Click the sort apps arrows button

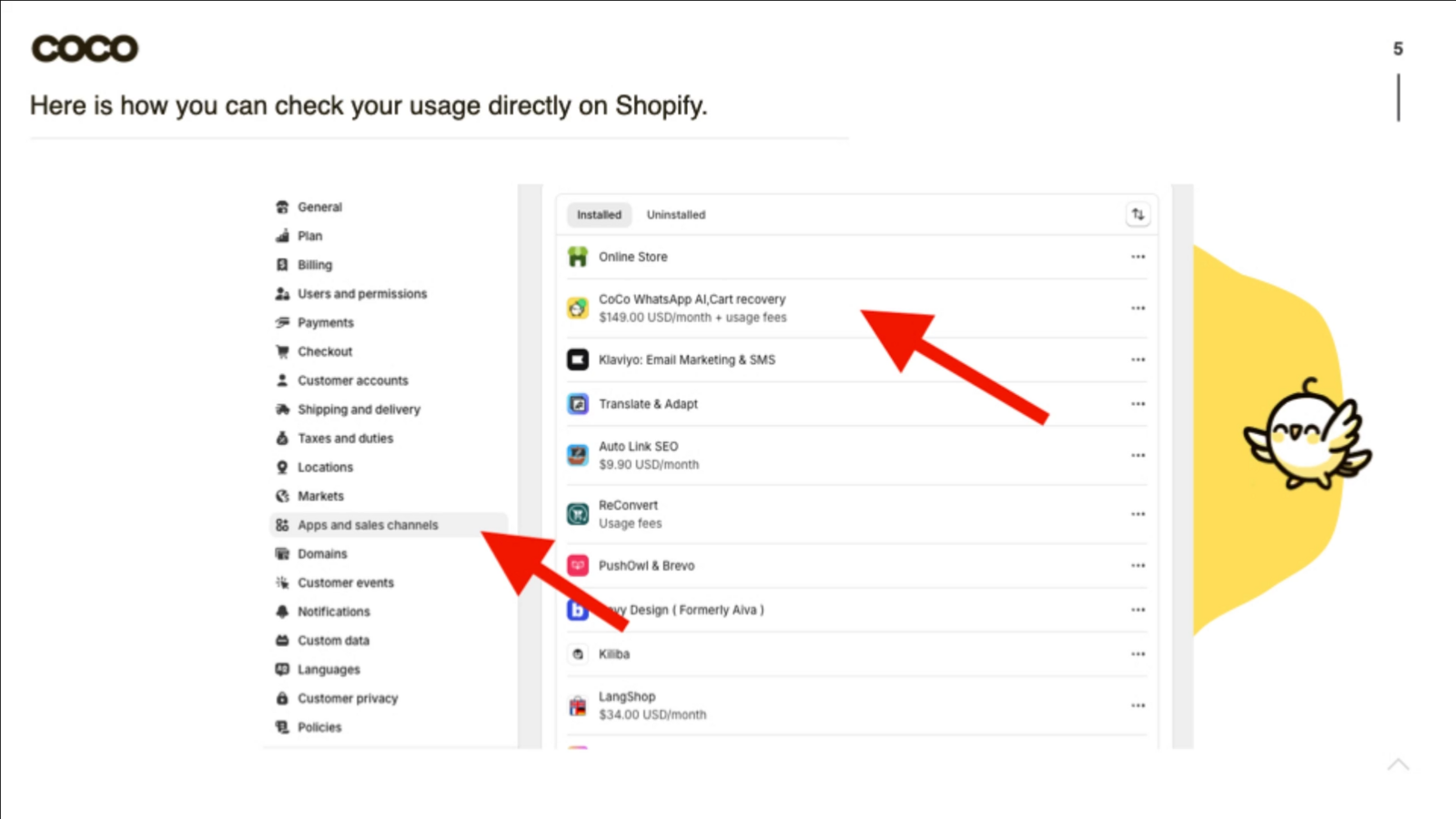pos(1137,215)
